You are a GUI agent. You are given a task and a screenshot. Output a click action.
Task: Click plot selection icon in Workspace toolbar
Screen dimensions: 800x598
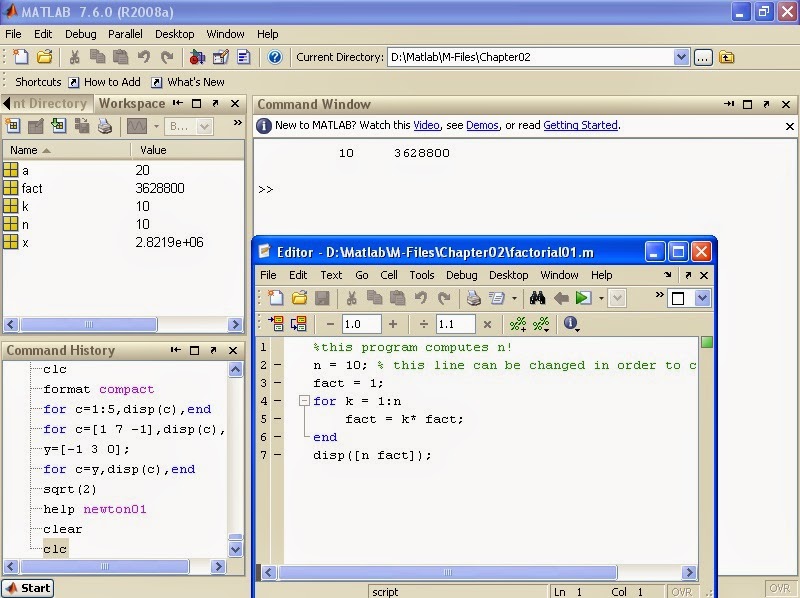[137, 126]
